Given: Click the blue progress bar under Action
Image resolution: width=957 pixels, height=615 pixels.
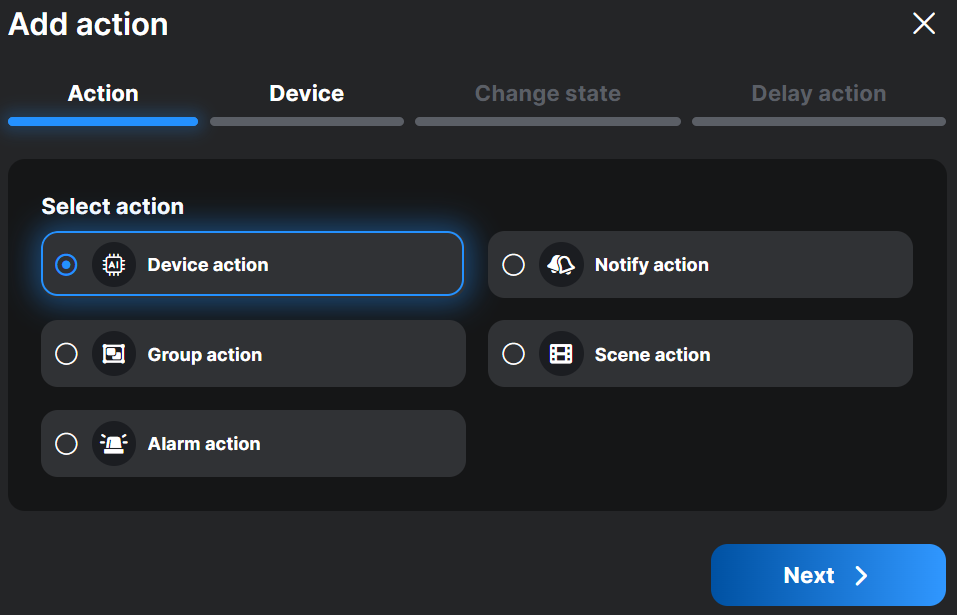Looking at the screenshot, I should click(103, 121).
